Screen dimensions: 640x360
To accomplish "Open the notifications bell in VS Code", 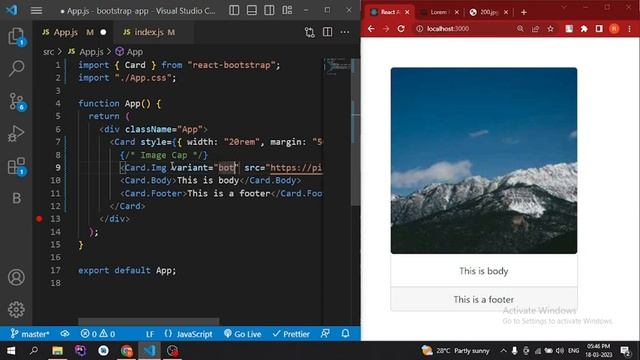I will [x=345, y=334].
